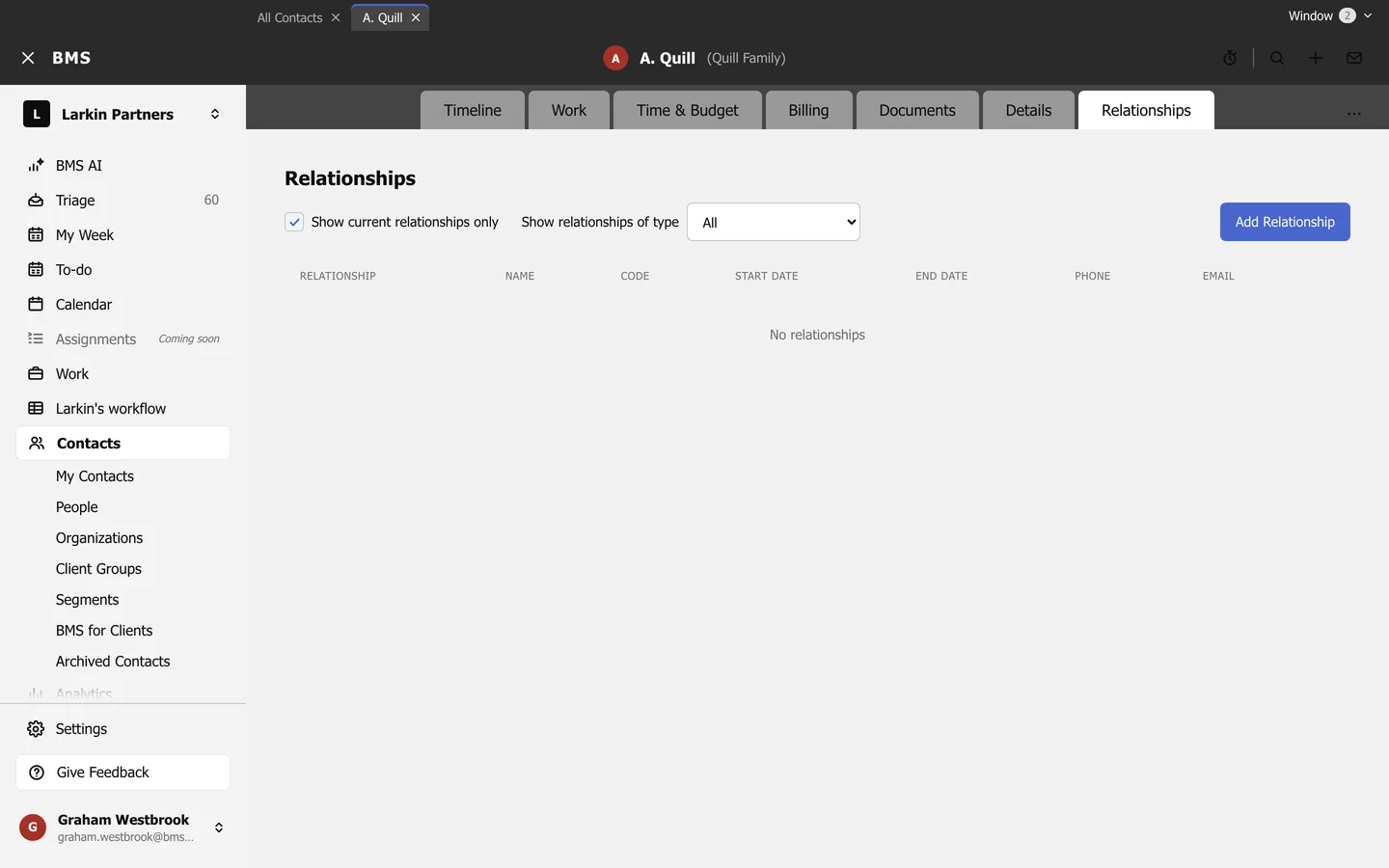Expand the Larkin Partners workspace switcher
Image resolution: width=1389 pixels, height=868 pixels.
215,114
